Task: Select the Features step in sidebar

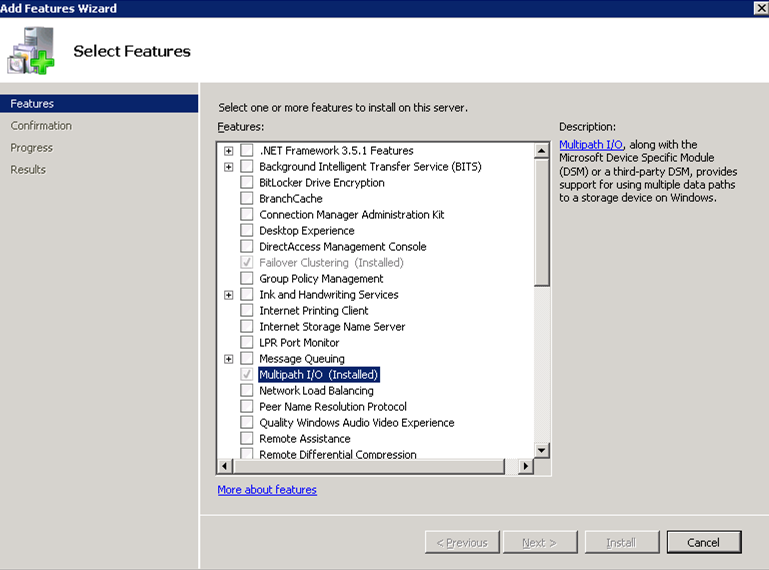Action: tap(32, 104)
